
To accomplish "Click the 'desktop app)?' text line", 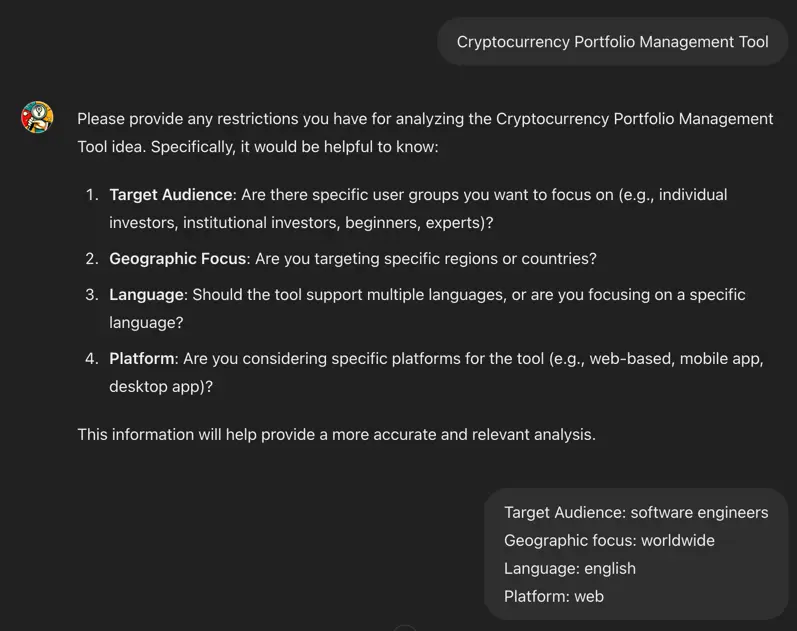I will [161, 387].
